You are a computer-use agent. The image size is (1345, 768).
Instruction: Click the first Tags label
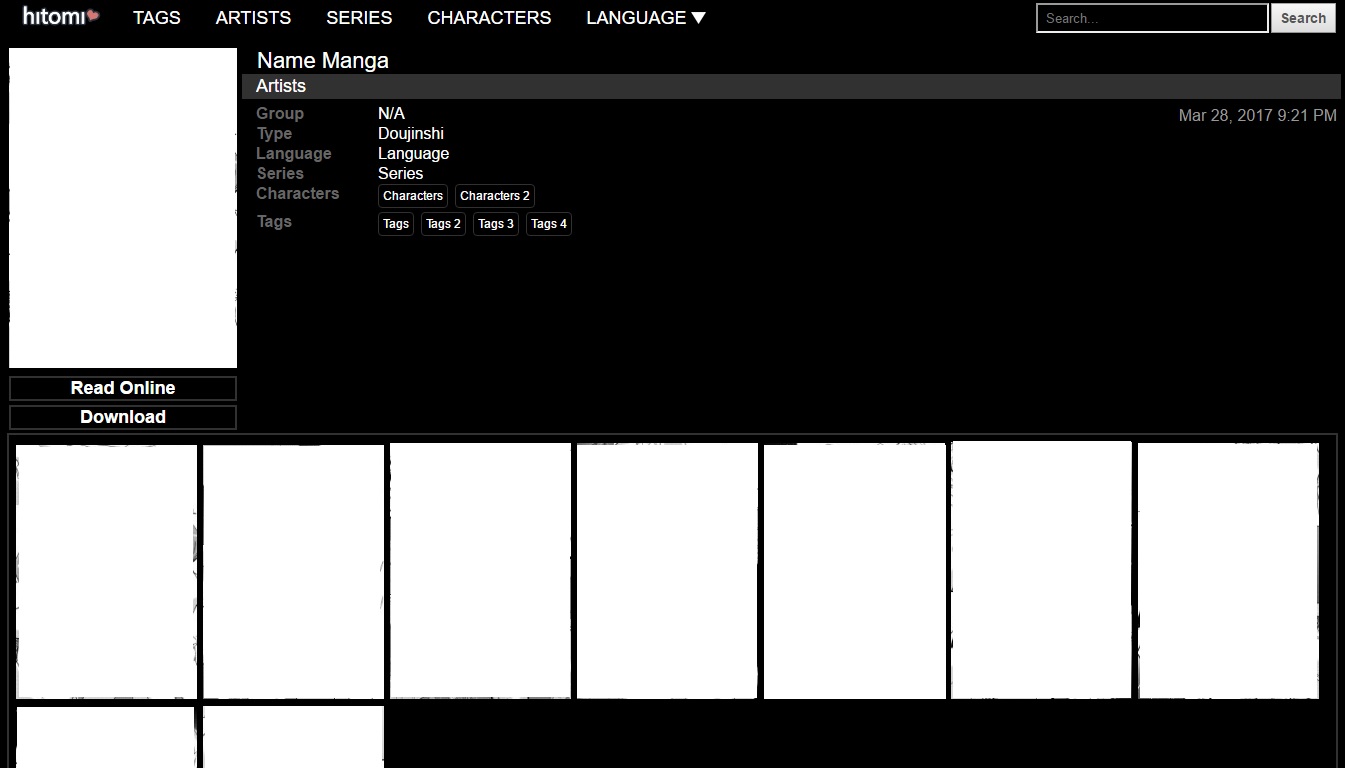click(396, 224)
